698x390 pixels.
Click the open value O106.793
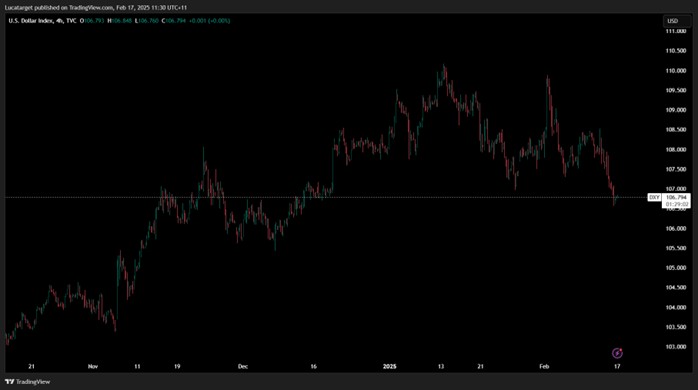[92, 20]
